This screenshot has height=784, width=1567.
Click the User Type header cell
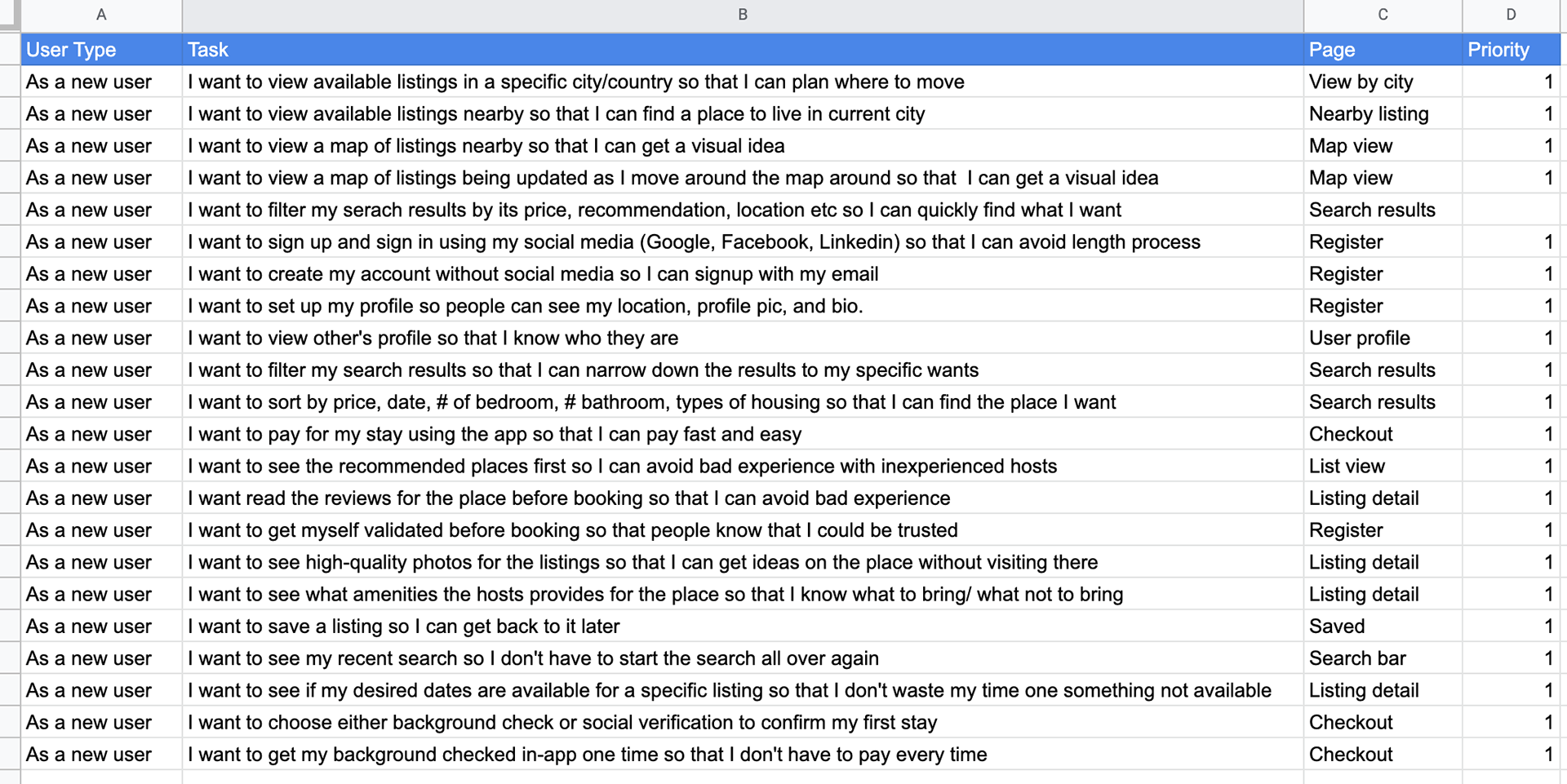tap(101, 50)
